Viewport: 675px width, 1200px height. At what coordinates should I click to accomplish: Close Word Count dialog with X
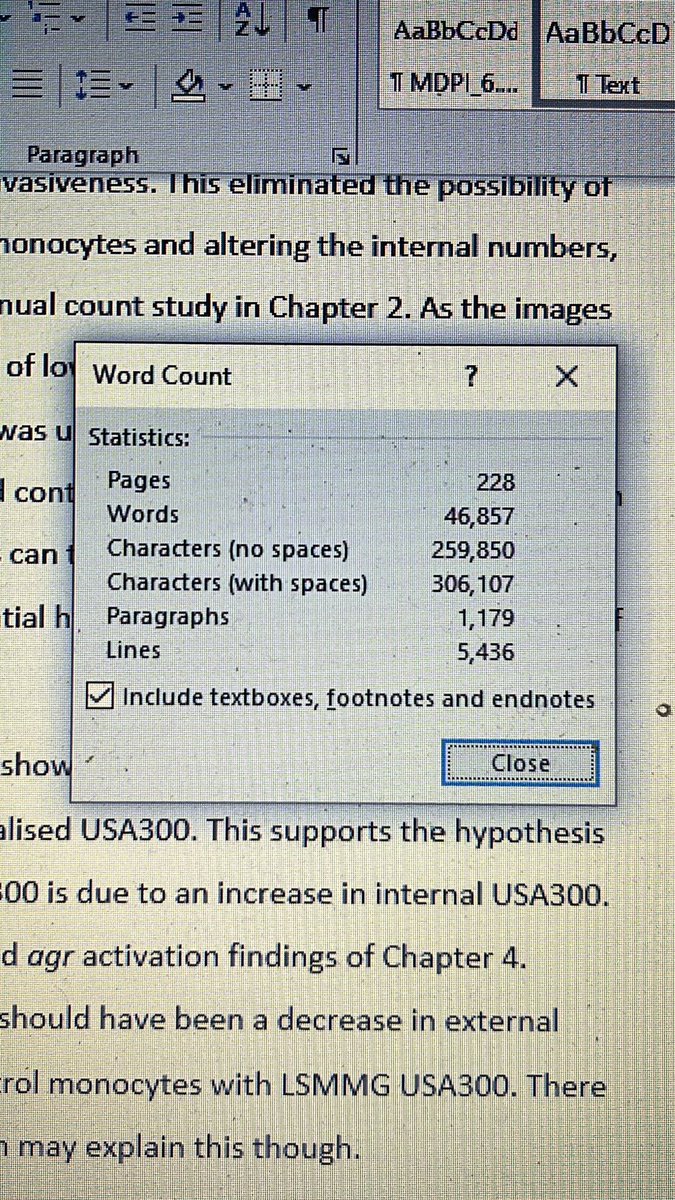coord(567,377)
